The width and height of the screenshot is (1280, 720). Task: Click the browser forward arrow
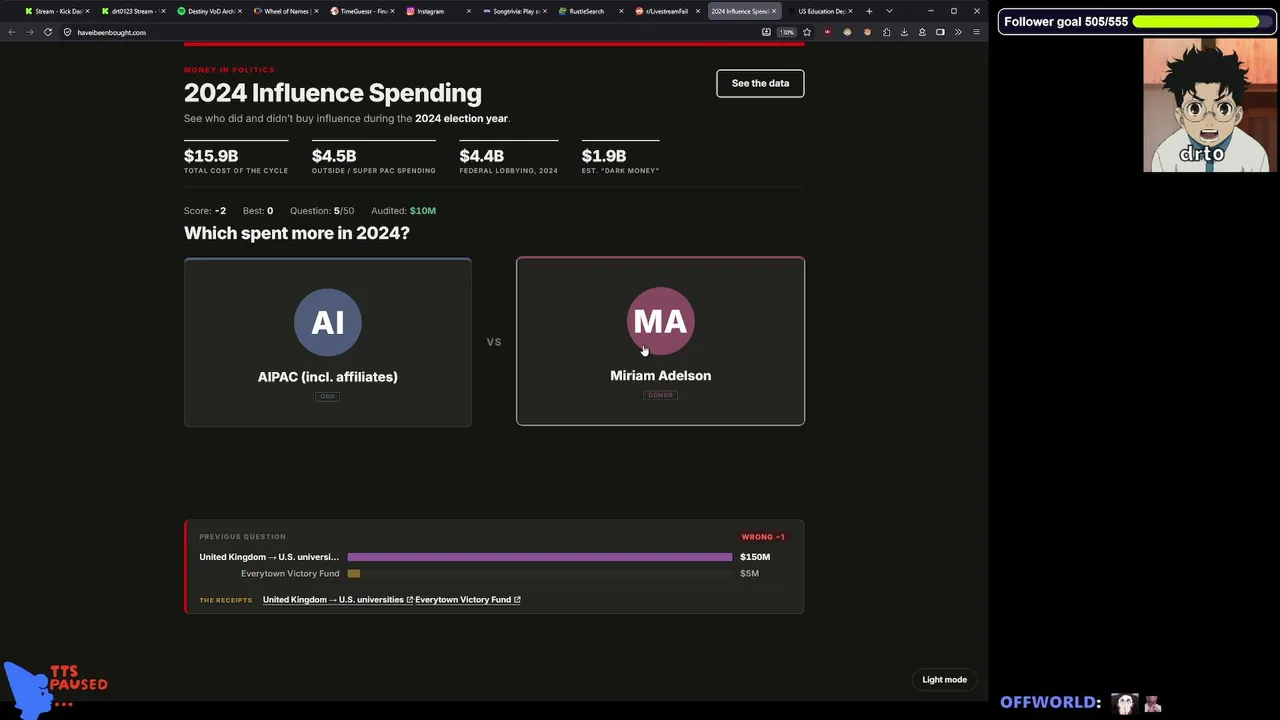tap(30, 32)
